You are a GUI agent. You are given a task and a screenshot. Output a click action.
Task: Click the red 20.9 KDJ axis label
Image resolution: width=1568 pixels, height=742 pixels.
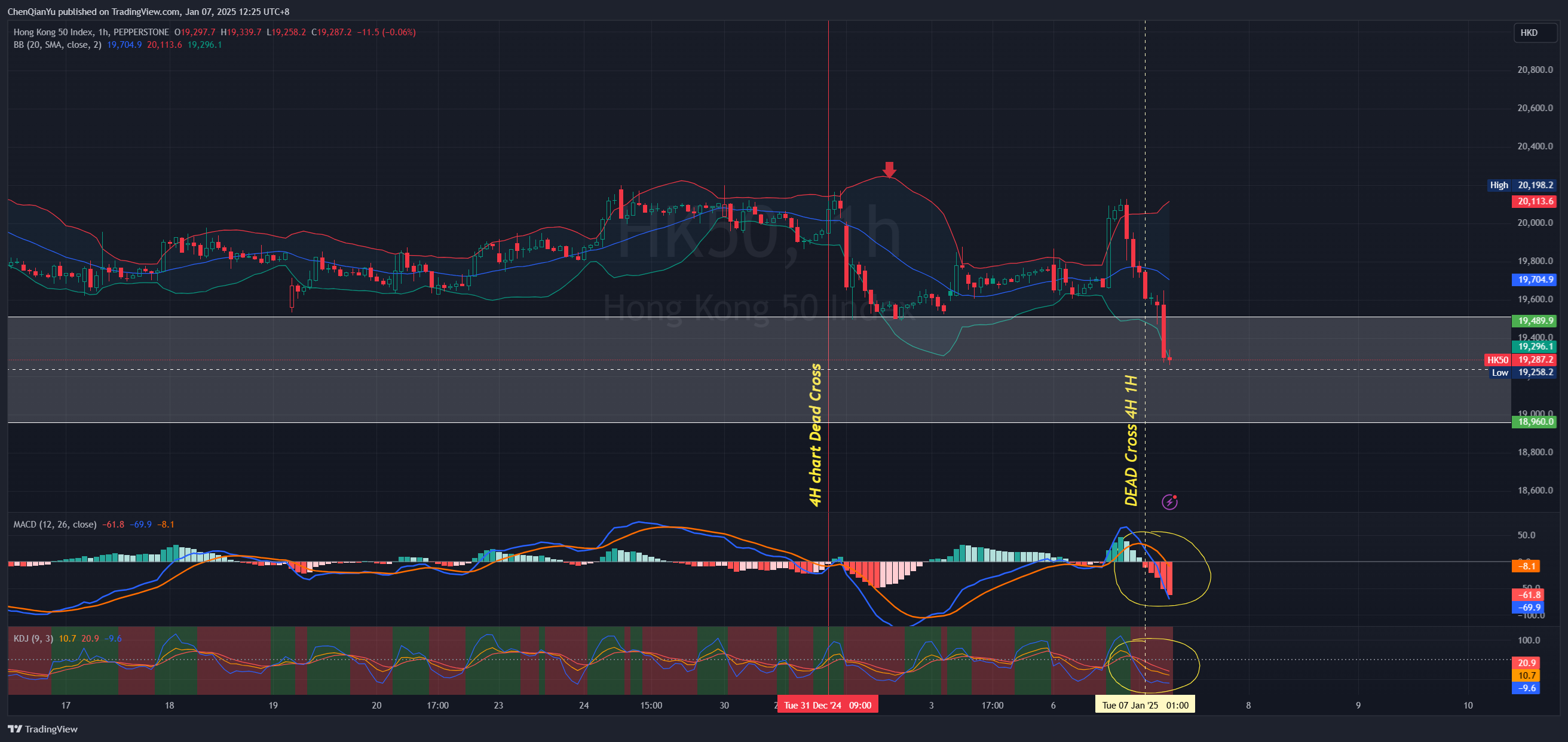[1527, 663]
